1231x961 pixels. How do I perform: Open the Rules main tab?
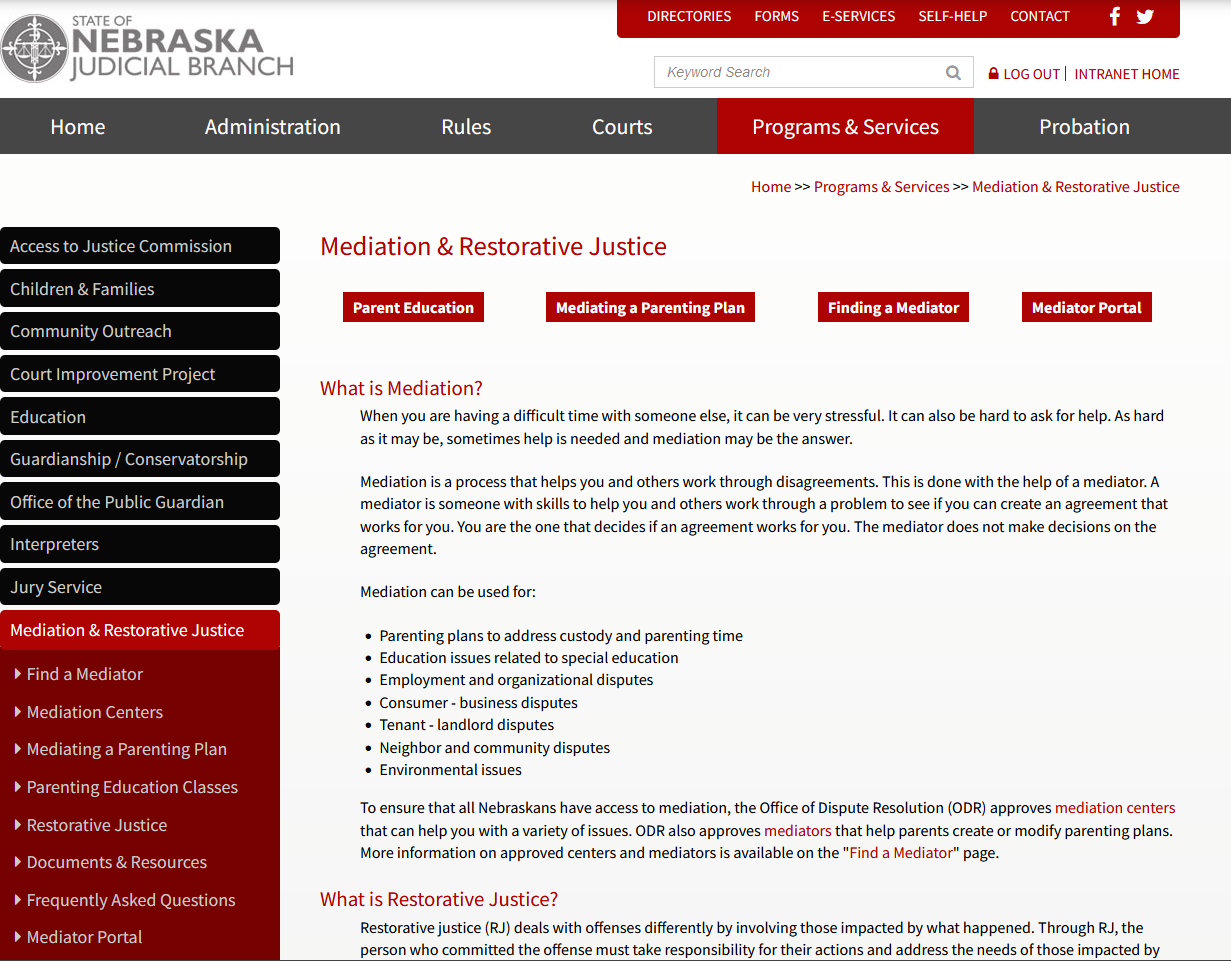[x=466, y=127]
